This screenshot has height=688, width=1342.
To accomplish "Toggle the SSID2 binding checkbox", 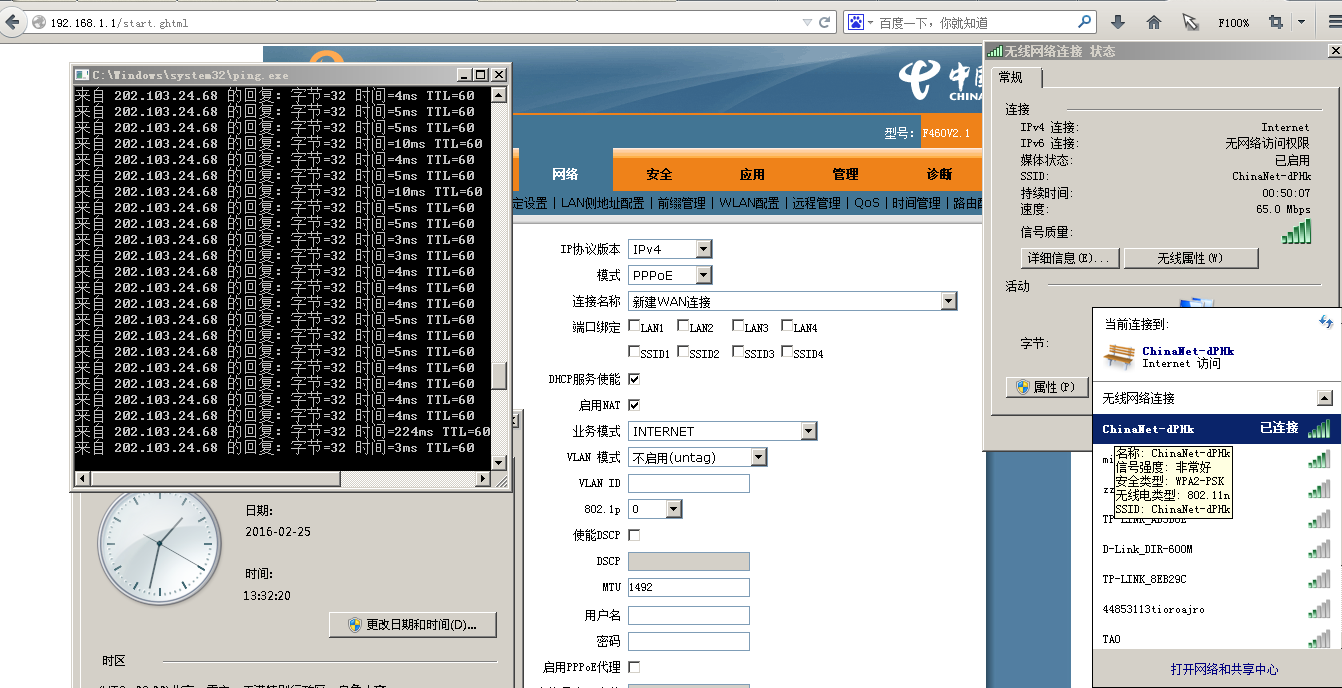I will click(683, 352).
